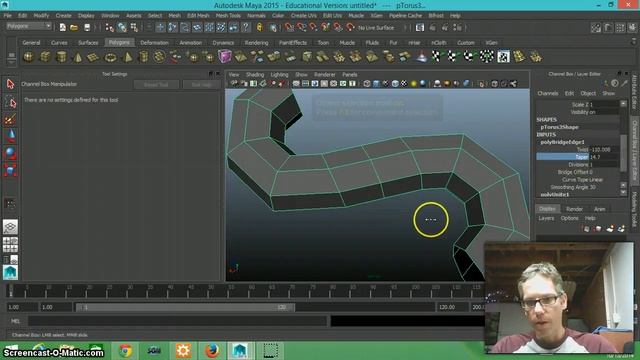Toggle X-ray display in panel toolbar
This screenshot has width=640, height=360.
[495, 84]
